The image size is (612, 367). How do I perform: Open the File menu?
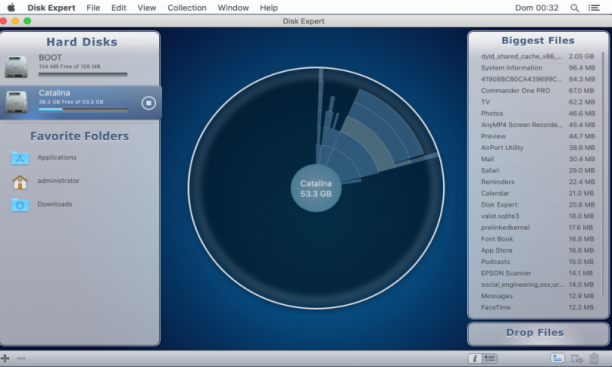click(x=93, y=8)
